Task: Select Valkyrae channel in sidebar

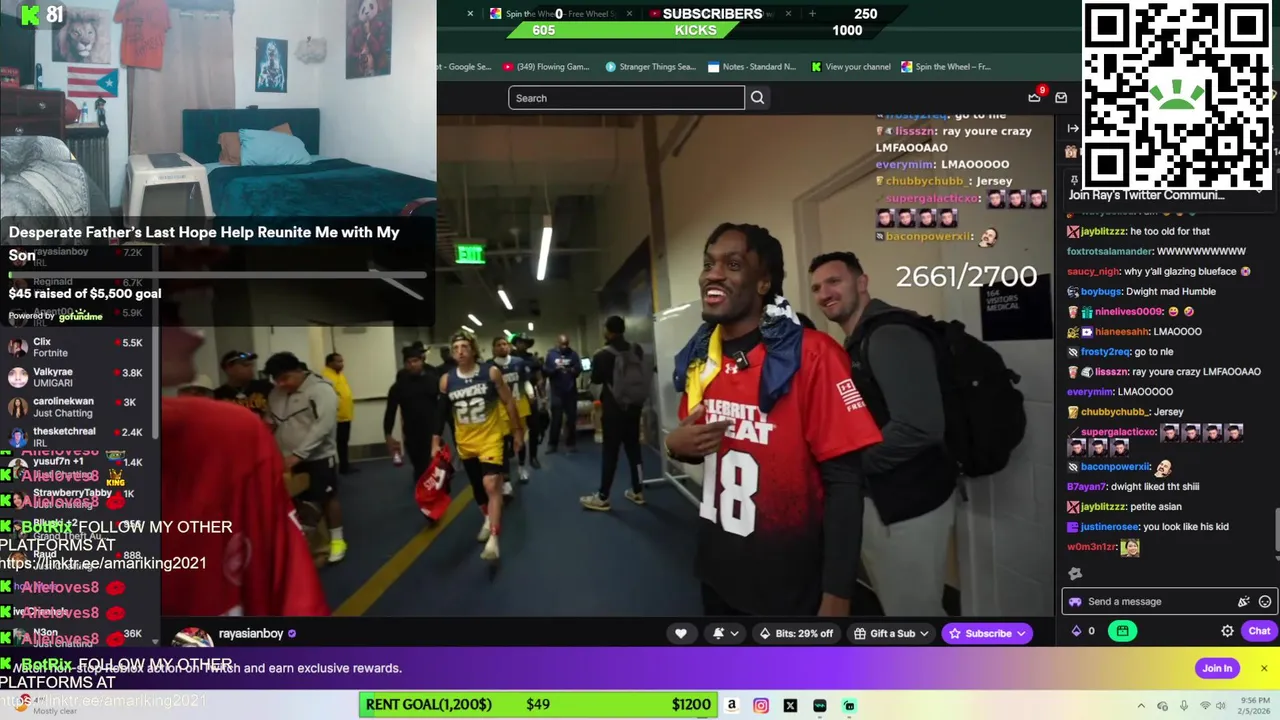Action: point(77,377)
